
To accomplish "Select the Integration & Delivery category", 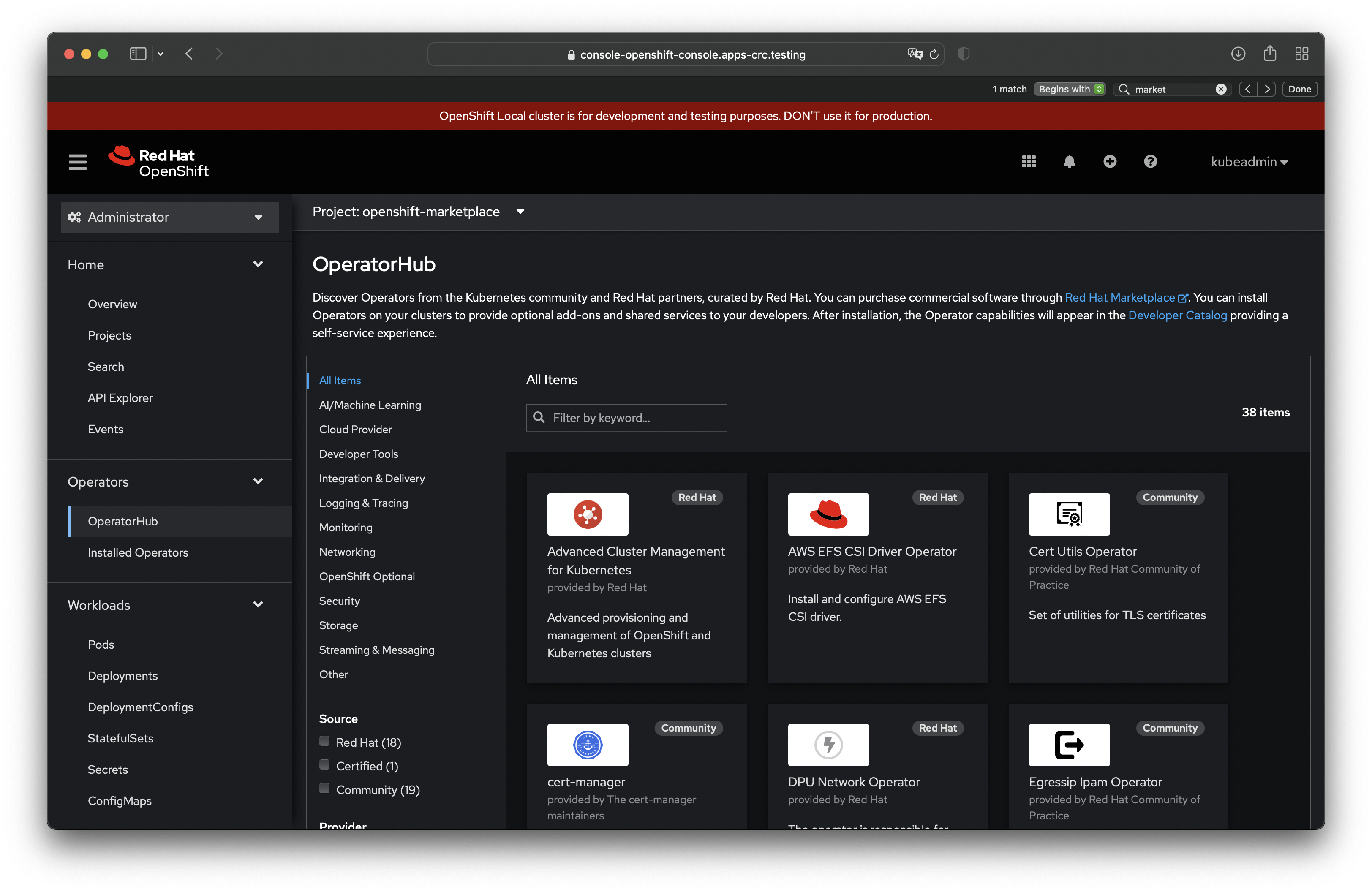I will (x=372, y=478).
